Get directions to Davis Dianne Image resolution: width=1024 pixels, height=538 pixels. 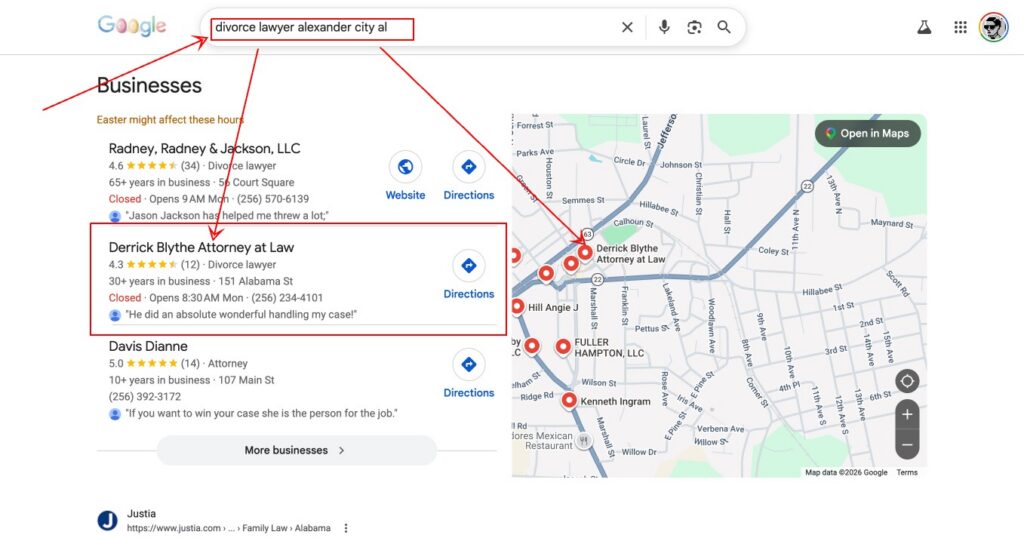point(468,365)
